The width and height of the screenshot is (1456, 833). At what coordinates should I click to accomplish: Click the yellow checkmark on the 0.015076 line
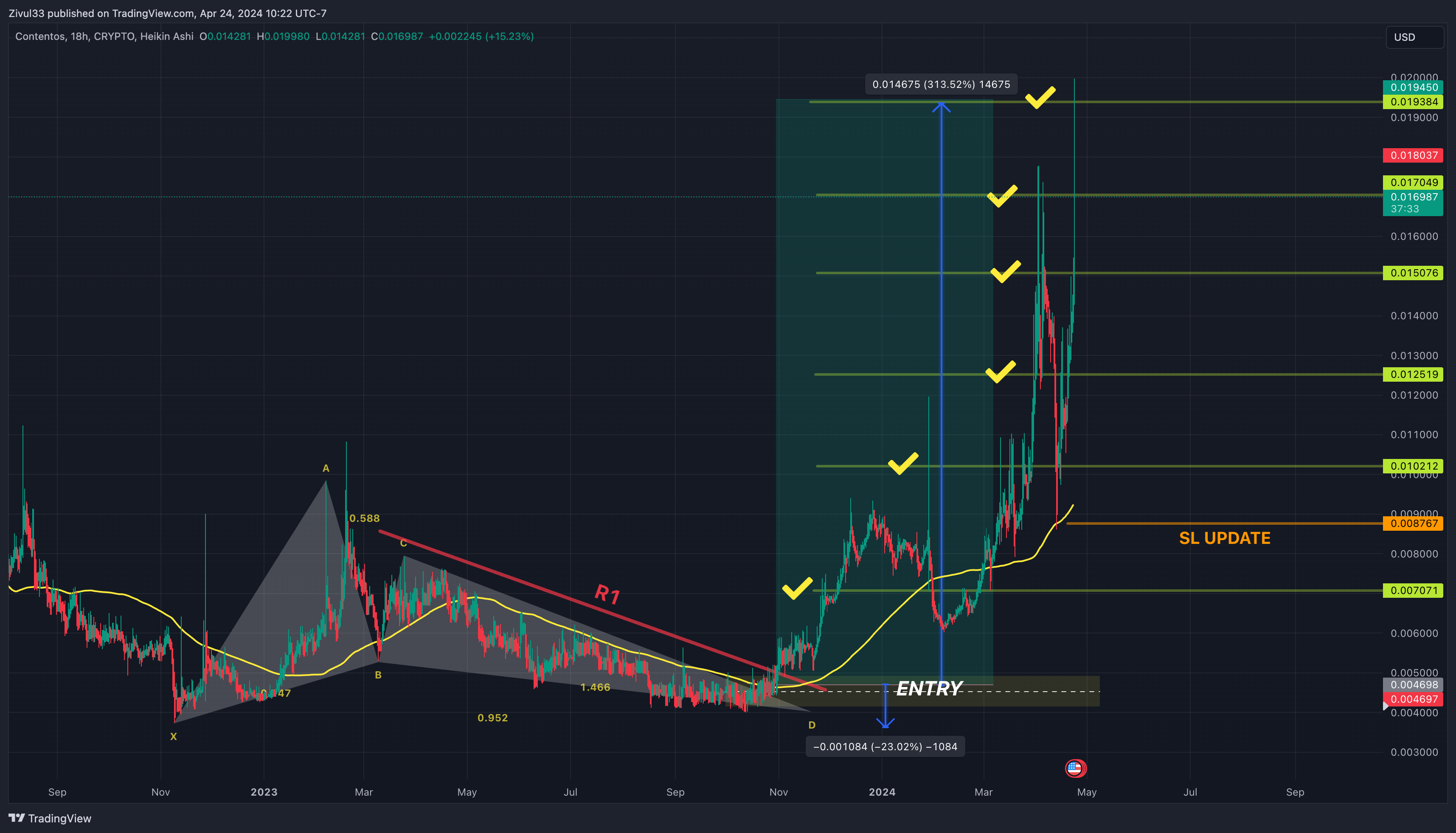pyautogui.click(x=1005, y=271)
